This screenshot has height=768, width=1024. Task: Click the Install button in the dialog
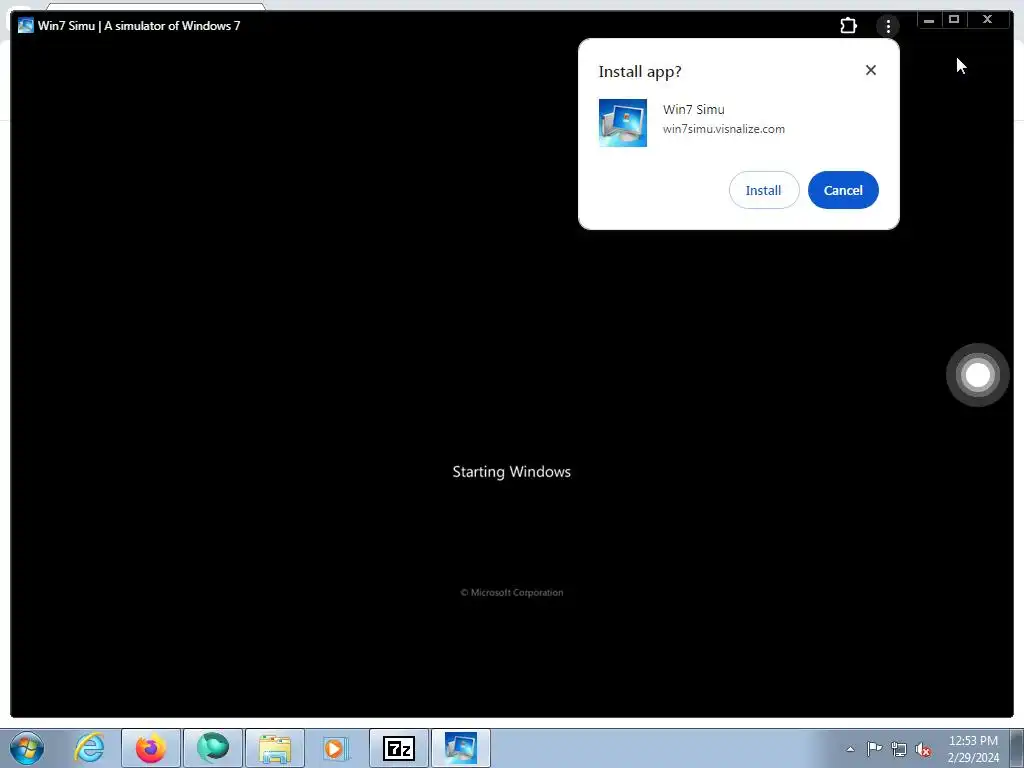(x=763, y=190)
